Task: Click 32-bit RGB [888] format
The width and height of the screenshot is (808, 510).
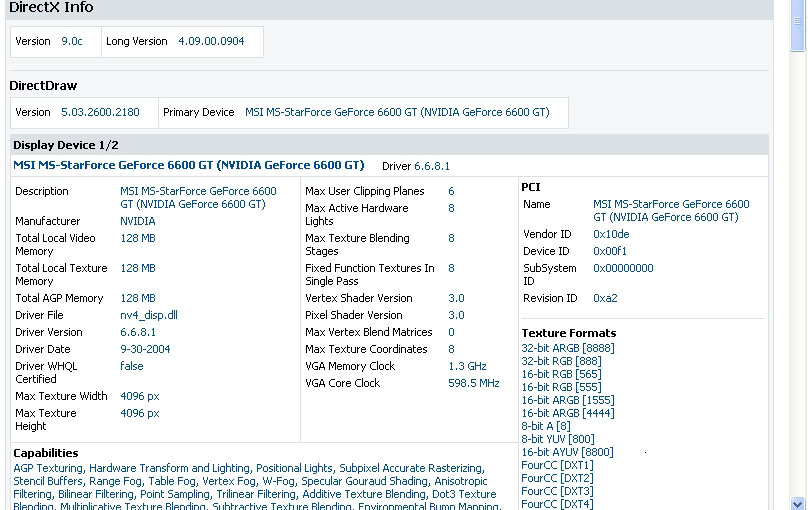Action: [562, 361]
